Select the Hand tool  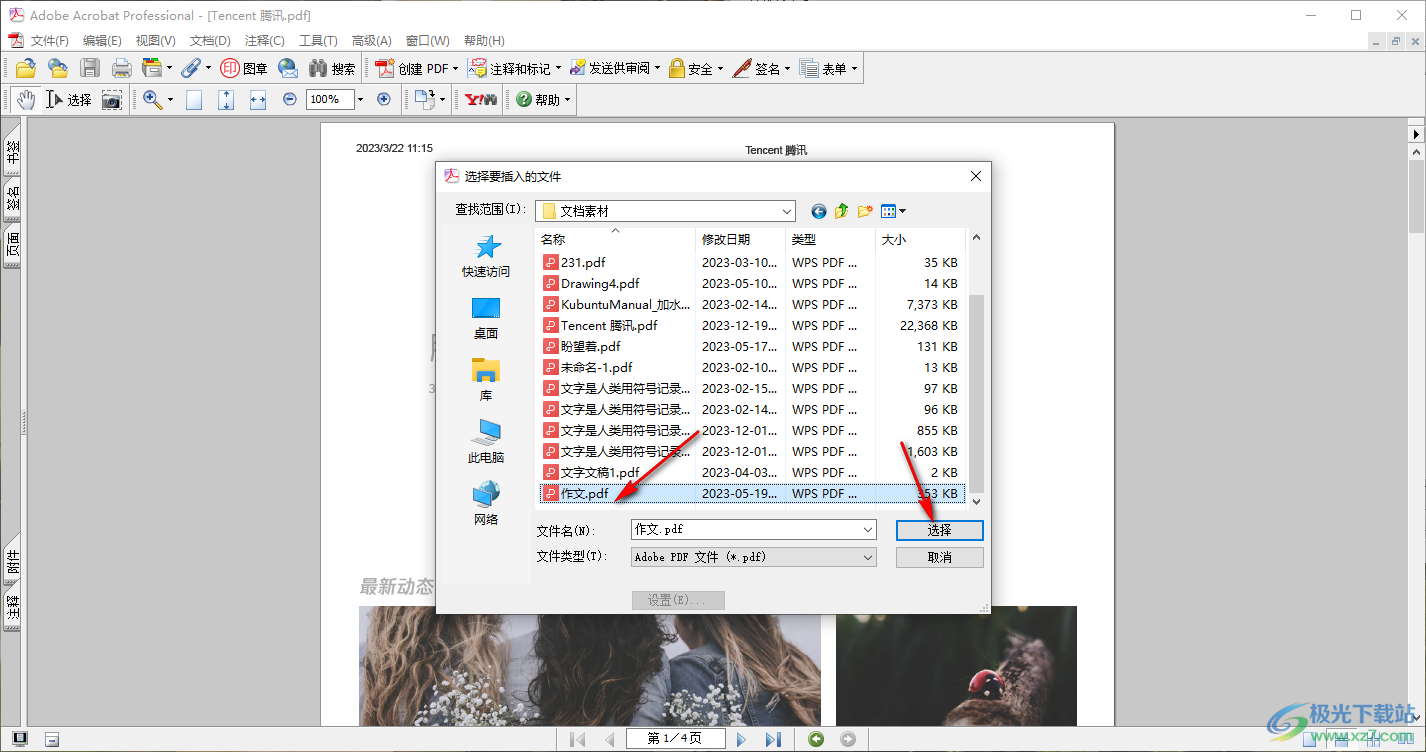pyautogui.click(x=25, y=99)
